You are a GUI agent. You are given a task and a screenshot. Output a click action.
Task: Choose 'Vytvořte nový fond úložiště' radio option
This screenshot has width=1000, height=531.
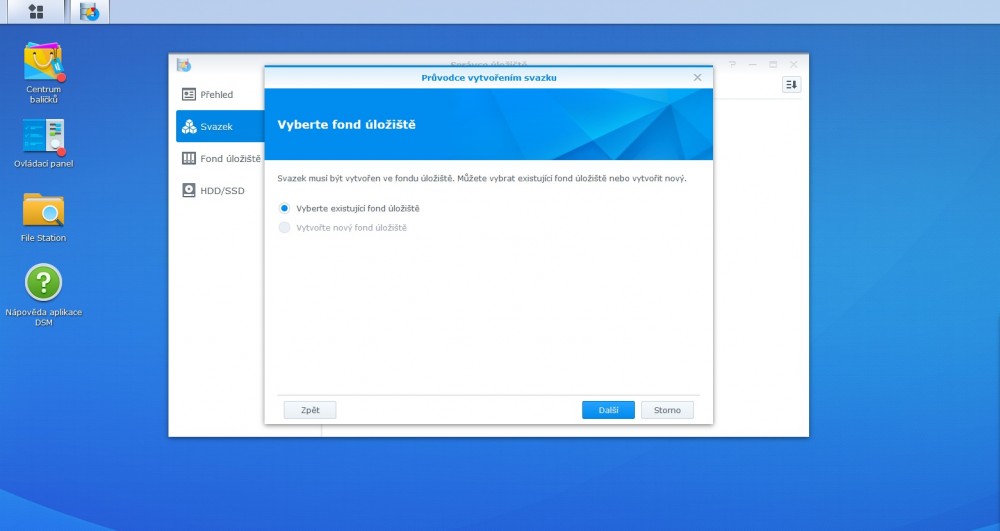point(285,228)
